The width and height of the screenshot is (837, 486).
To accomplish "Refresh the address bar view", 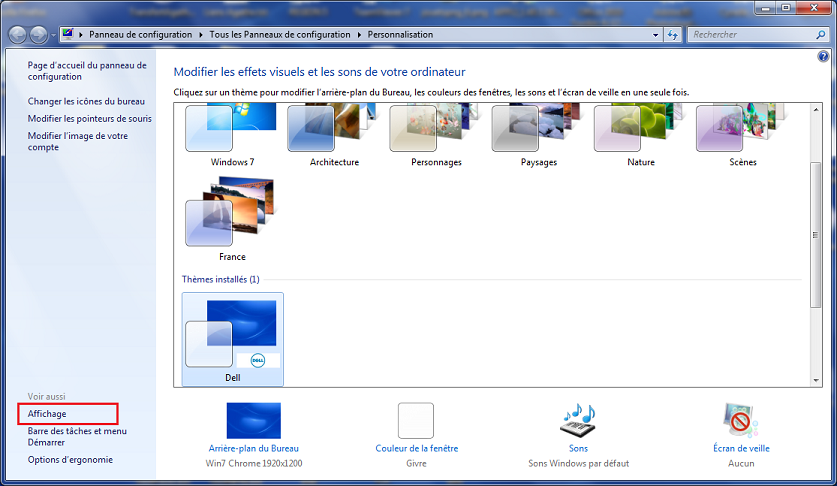I will 673,35.
